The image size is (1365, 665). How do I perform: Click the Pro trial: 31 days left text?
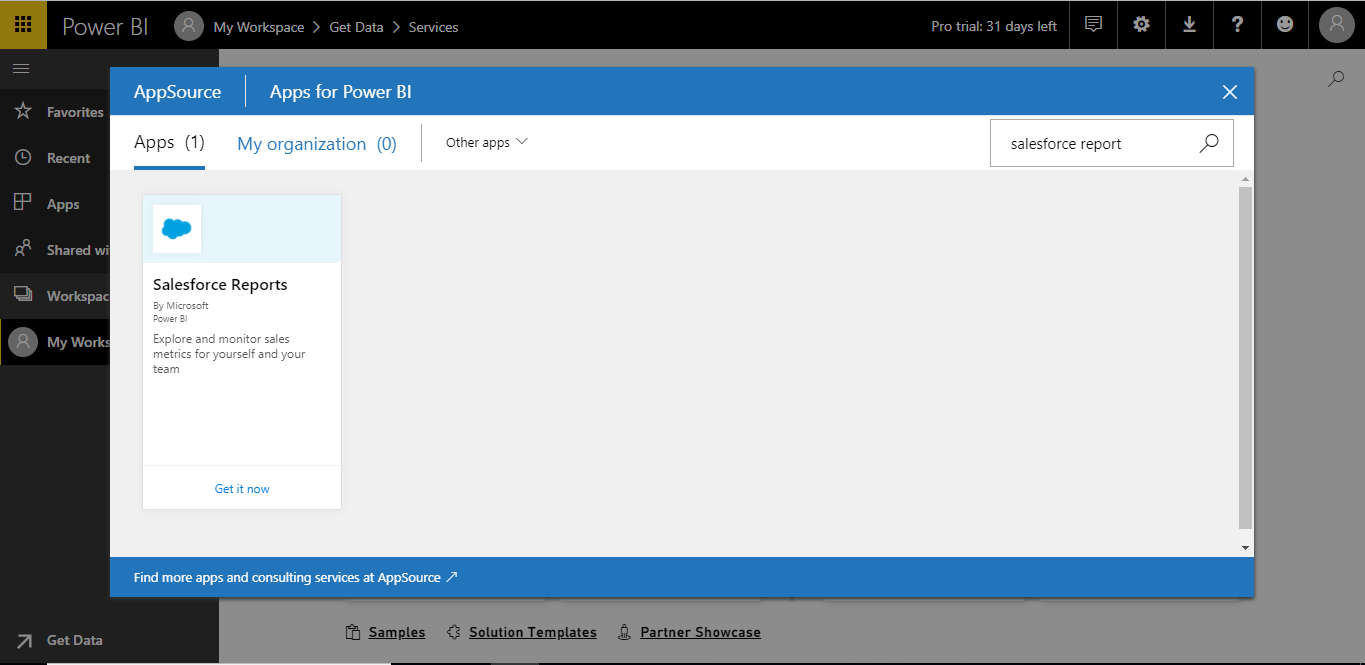coord(994,27)
